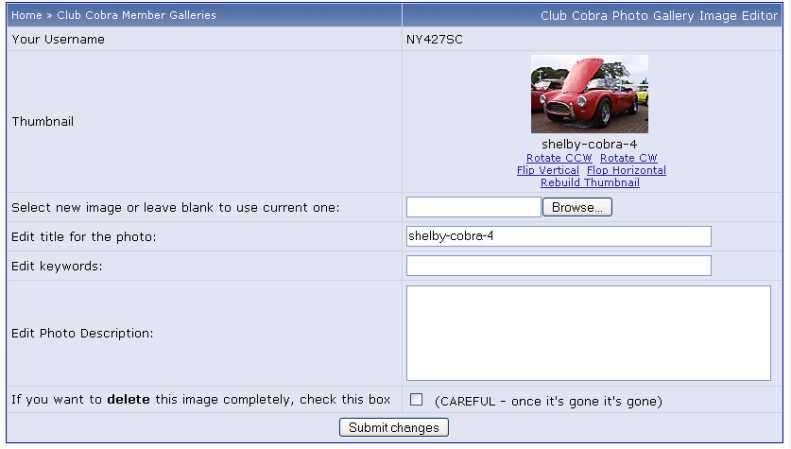Rotate the image clockwise (Rotate CW)

628,158
